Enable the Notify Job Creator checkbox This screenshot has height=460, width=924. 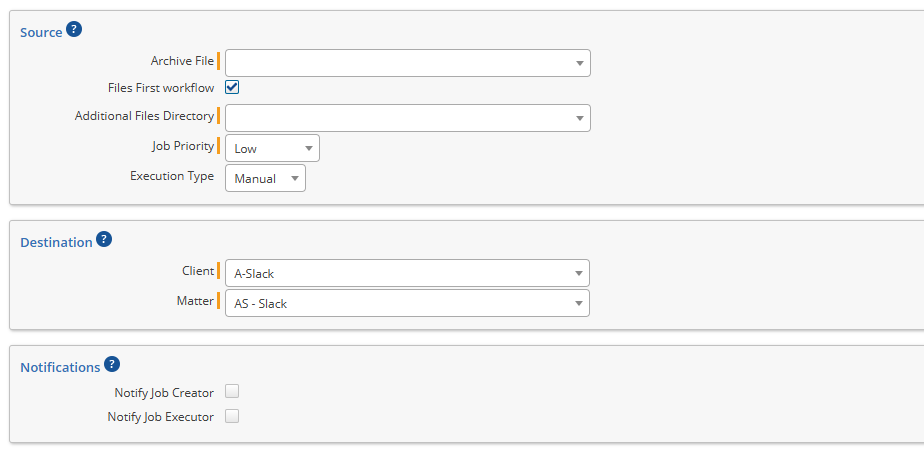pos(232,392)
